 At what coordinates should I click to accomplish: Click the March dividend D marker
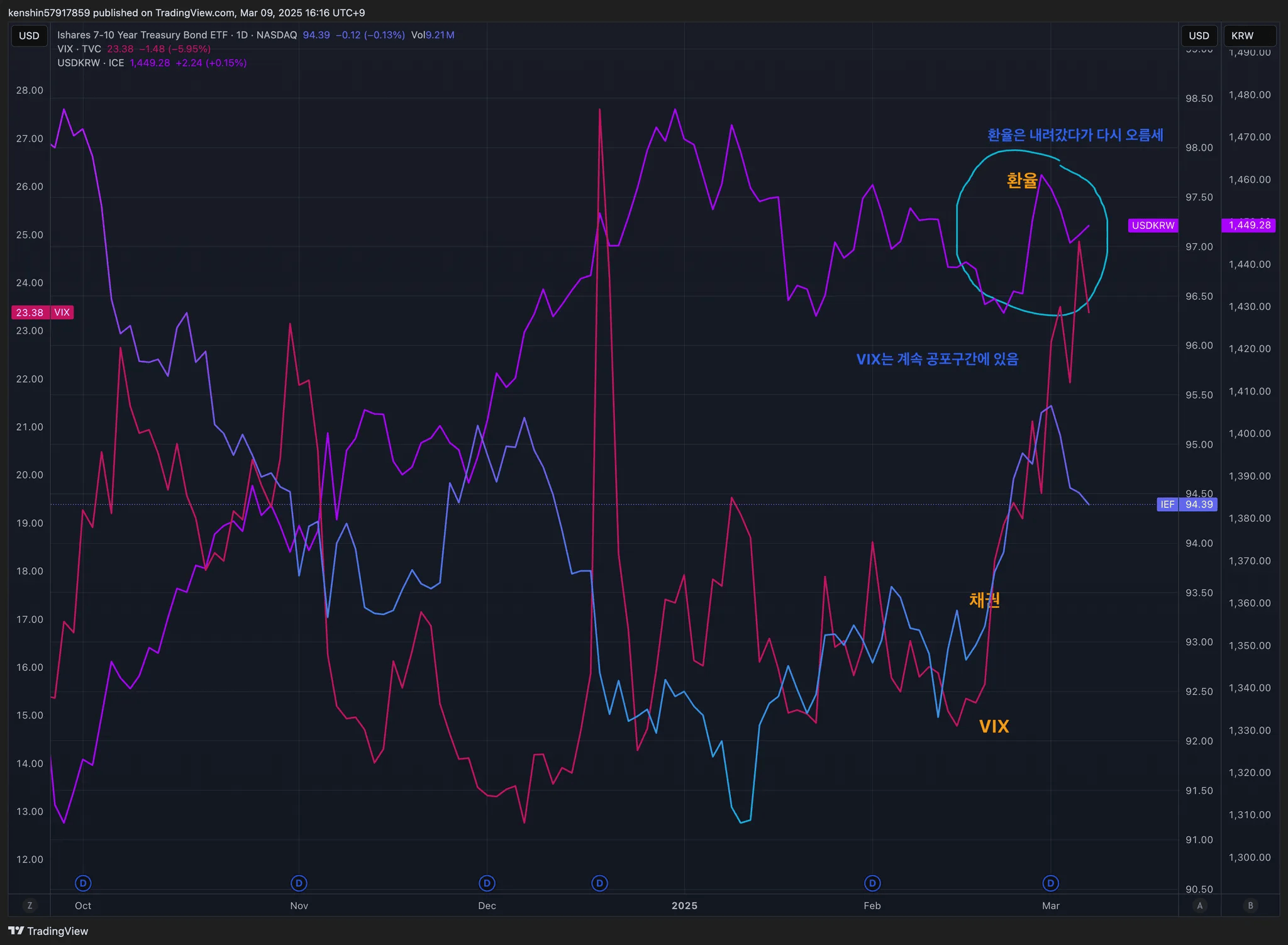[1051, 883]
